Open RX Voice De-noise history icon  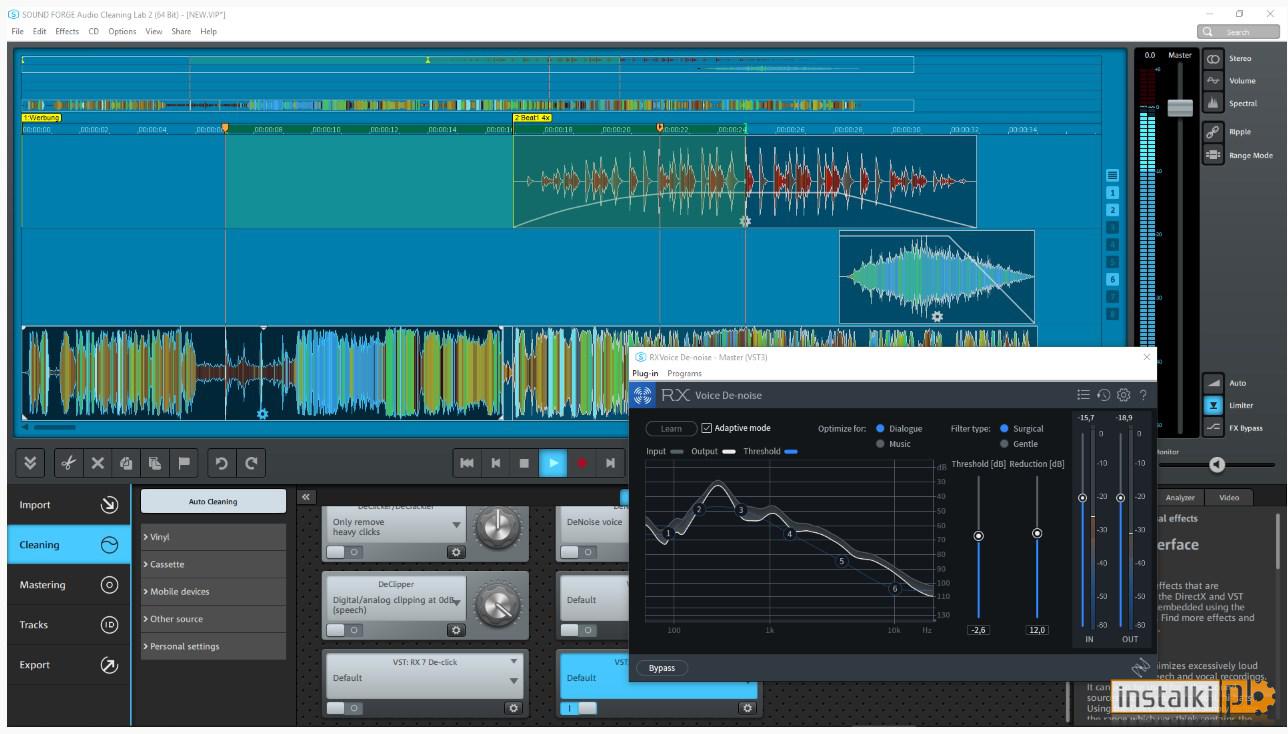[1103, 395]
